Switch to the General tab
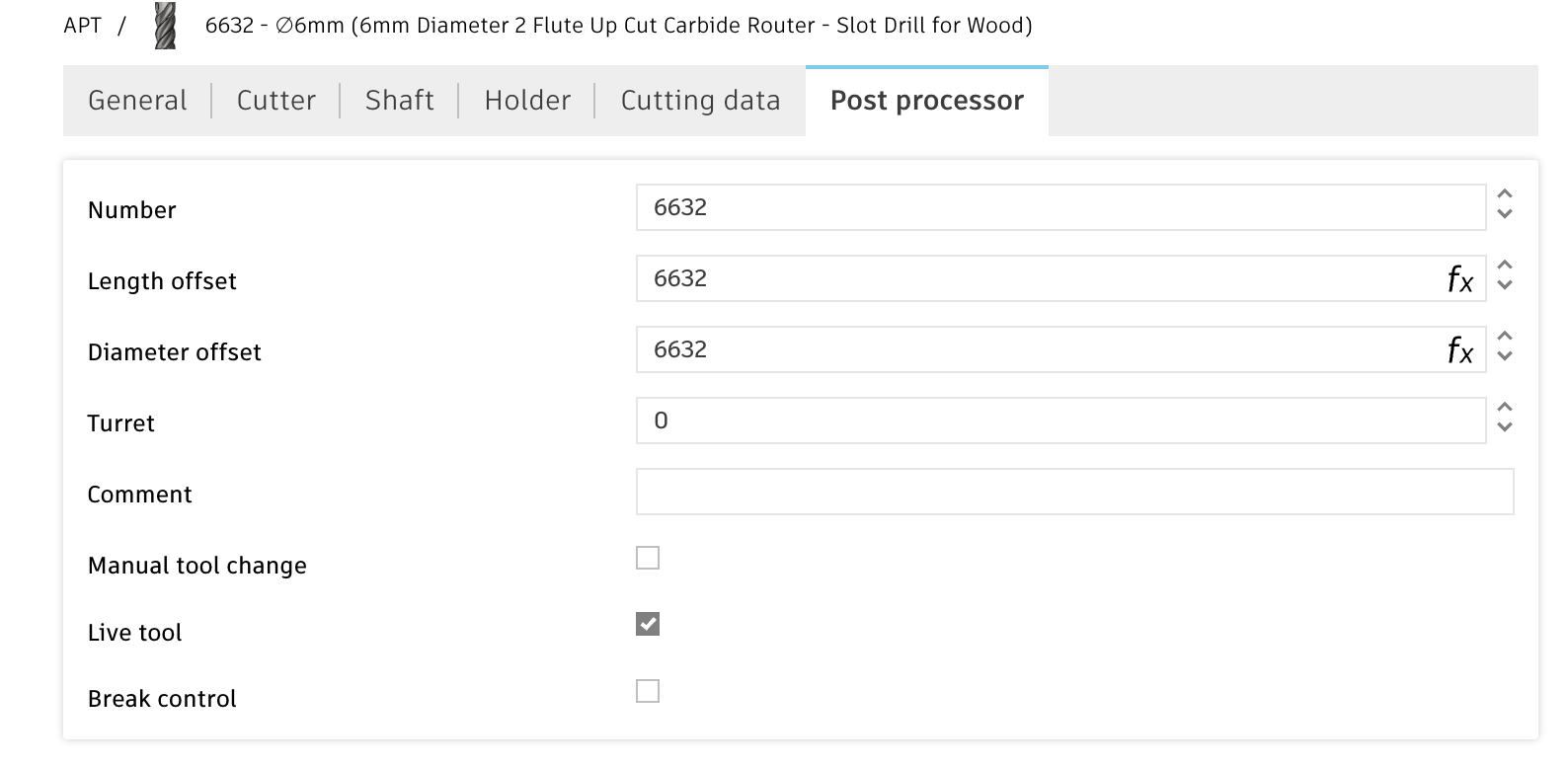This screenshot has width=1568, height=766. click(137, 101)
